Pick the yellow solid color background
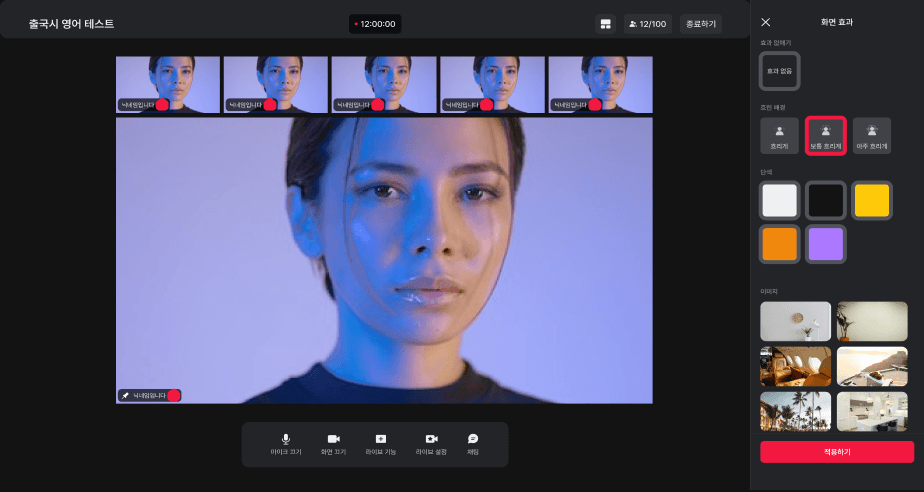Screen dimensions: 924x492 pyautogui.click(x=871, y=200)
